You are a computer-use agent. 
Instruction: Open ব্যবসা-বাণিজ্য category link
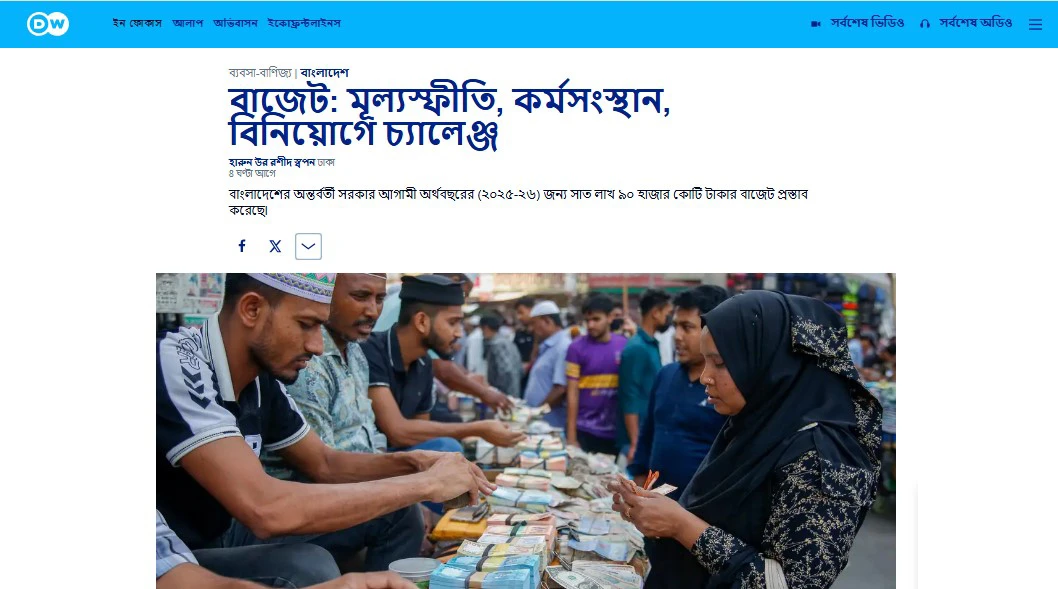point(260,72)
